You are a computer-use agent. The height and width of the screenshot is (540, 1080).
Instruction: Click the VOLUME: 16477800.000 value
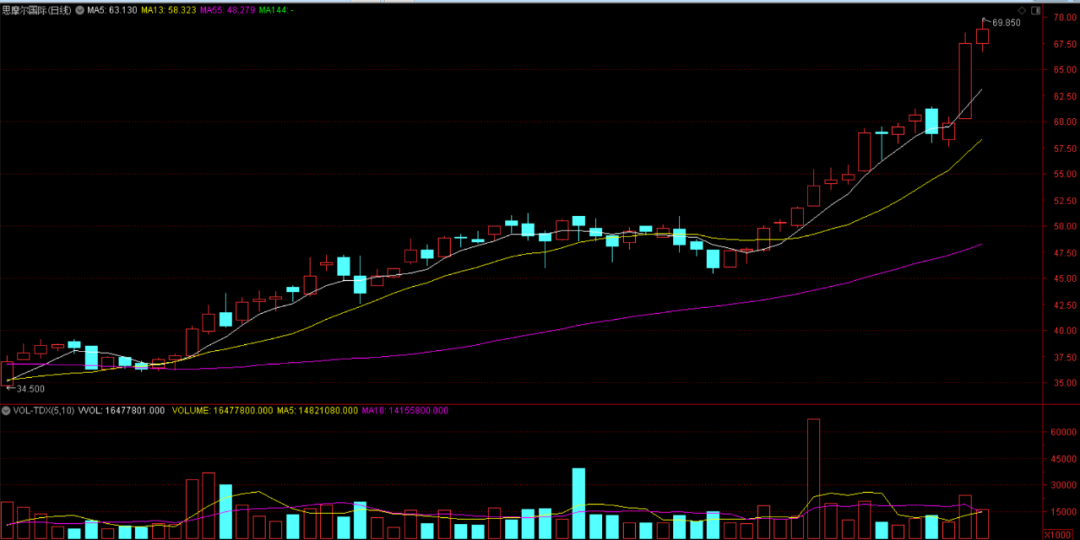pyautogui.click(x=222, y=411)
